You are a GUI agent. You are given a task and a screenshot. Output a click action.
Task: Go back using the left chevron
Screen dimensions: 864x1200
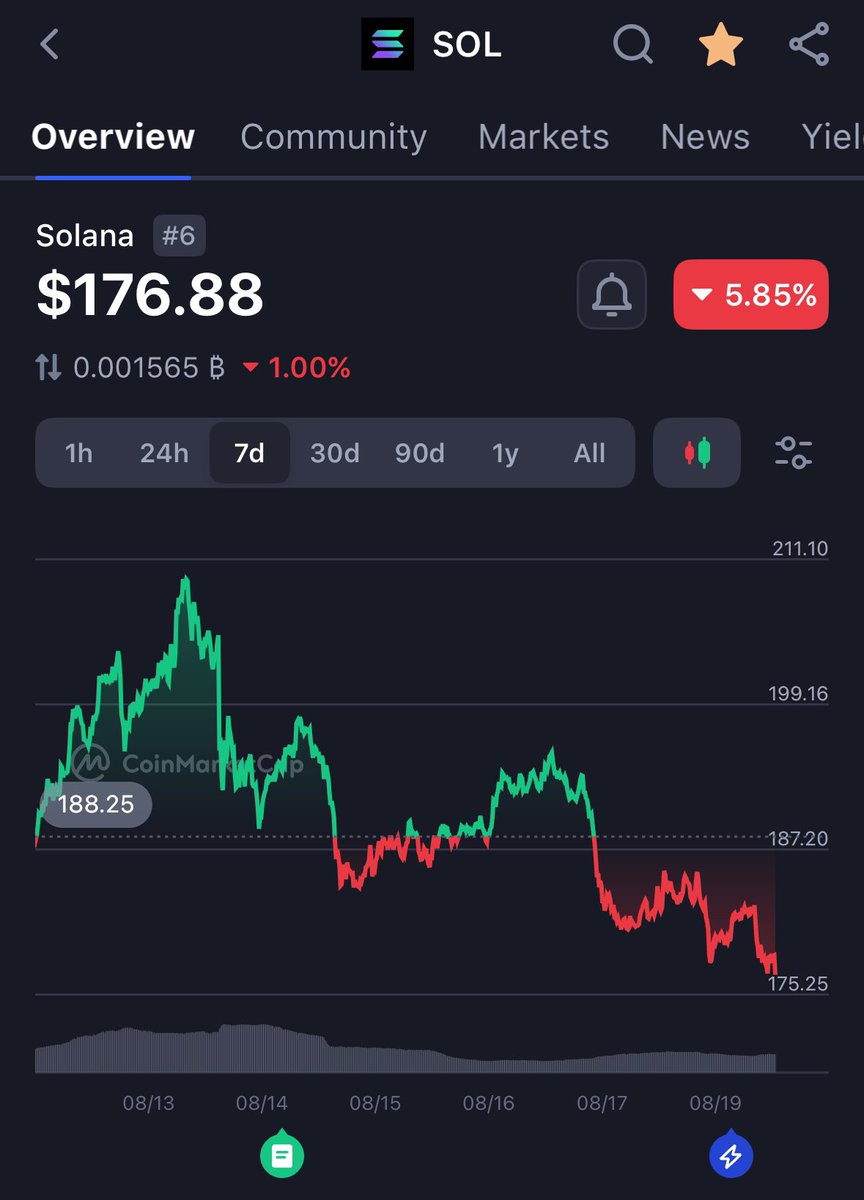50,45
